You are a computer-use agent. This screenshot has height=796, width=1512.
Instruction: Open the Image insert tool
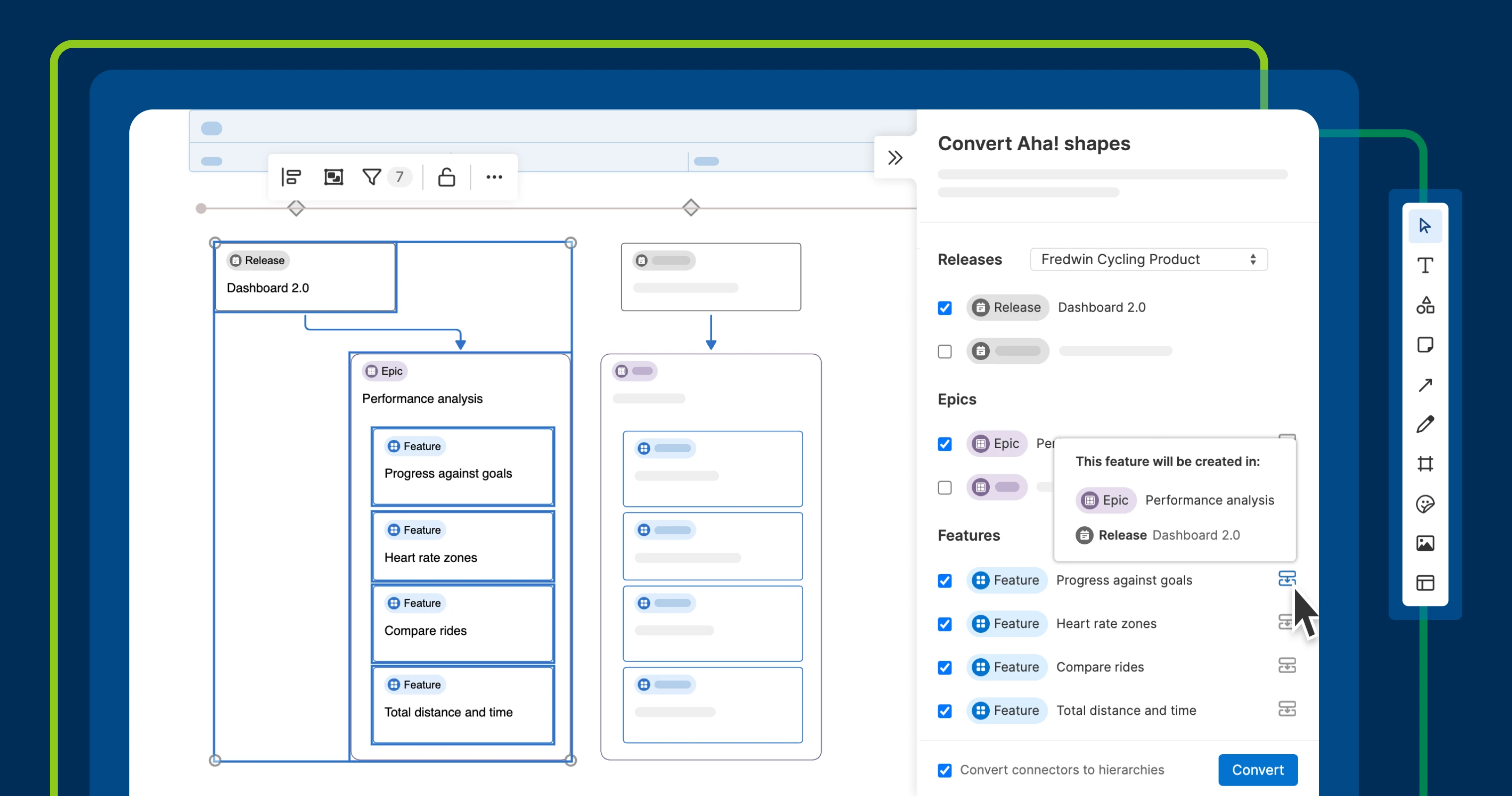[x=1424, y=543]
